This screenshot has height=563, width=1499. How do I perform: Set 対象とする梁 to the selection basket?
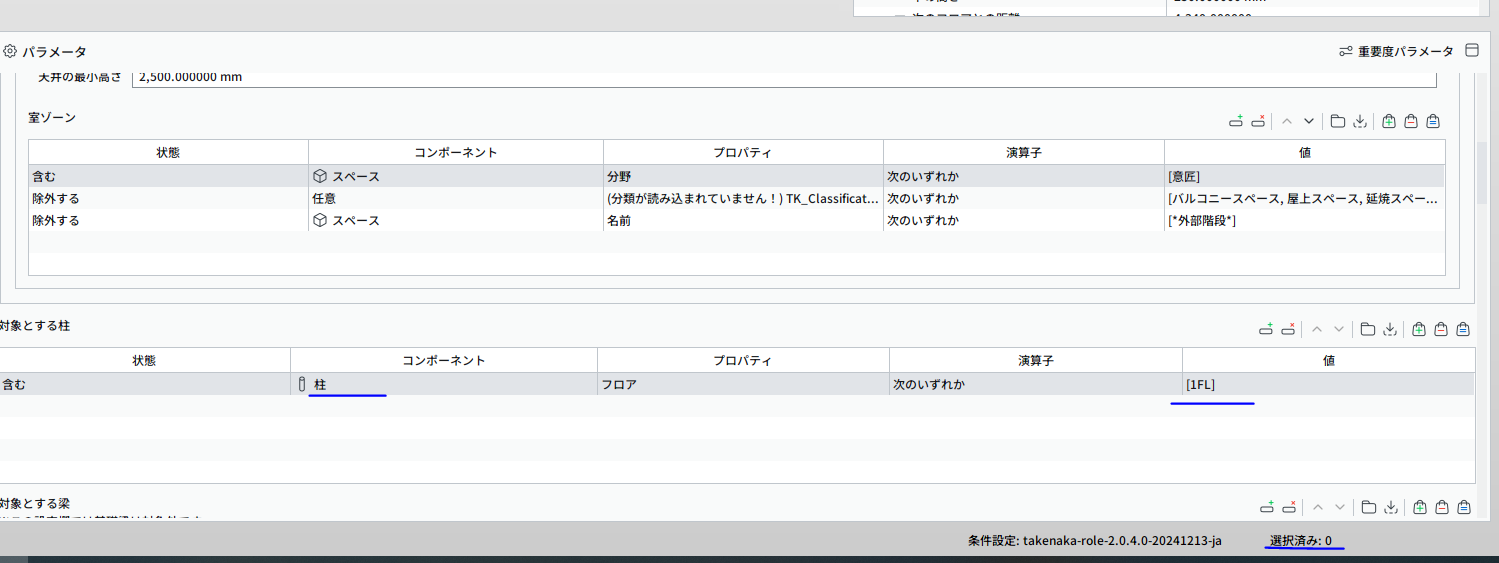pyautogui.click(x=1463, y=507)
